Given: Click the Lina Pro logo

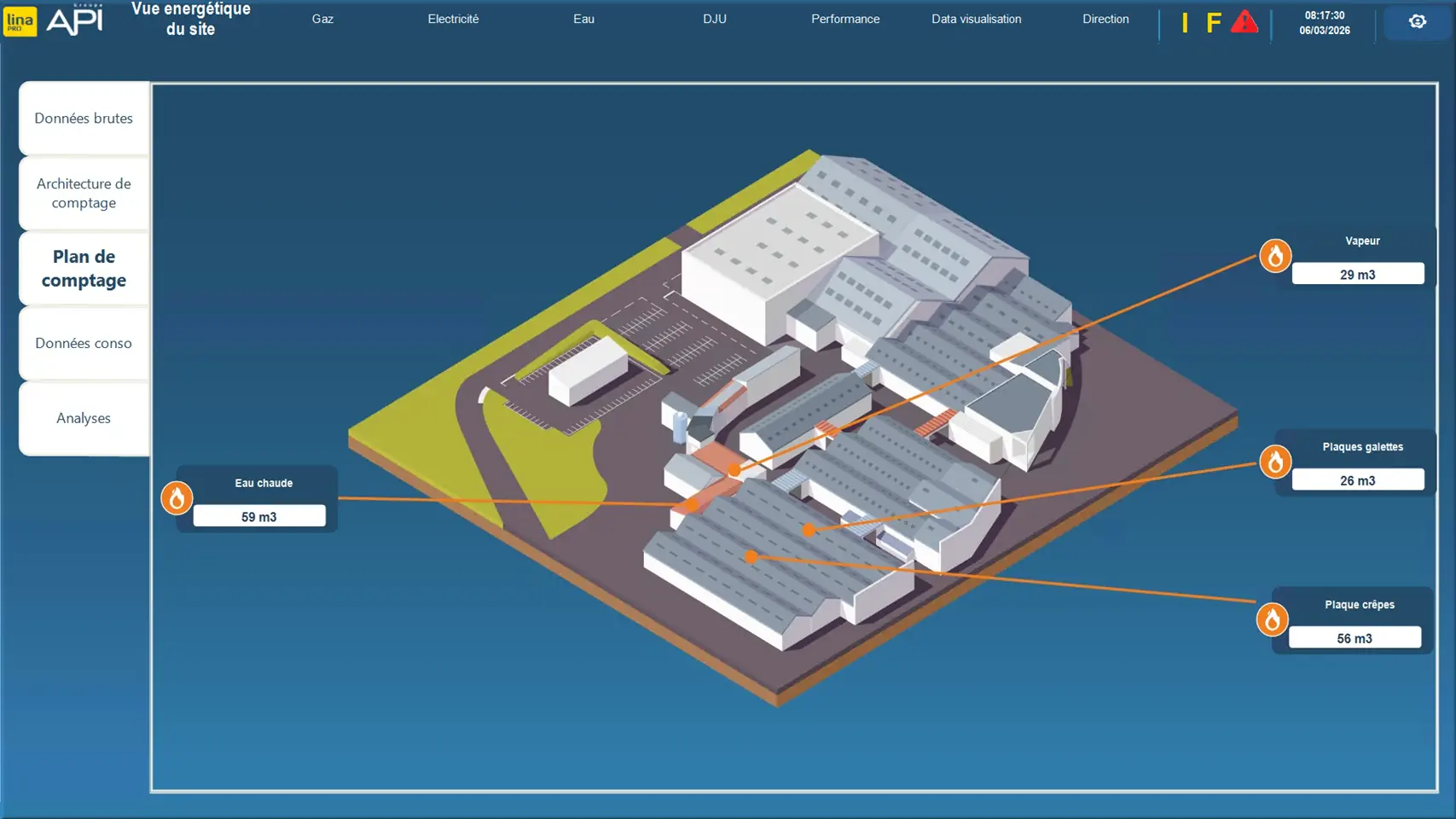Looking at the screenshot, I should click(20, 21).
